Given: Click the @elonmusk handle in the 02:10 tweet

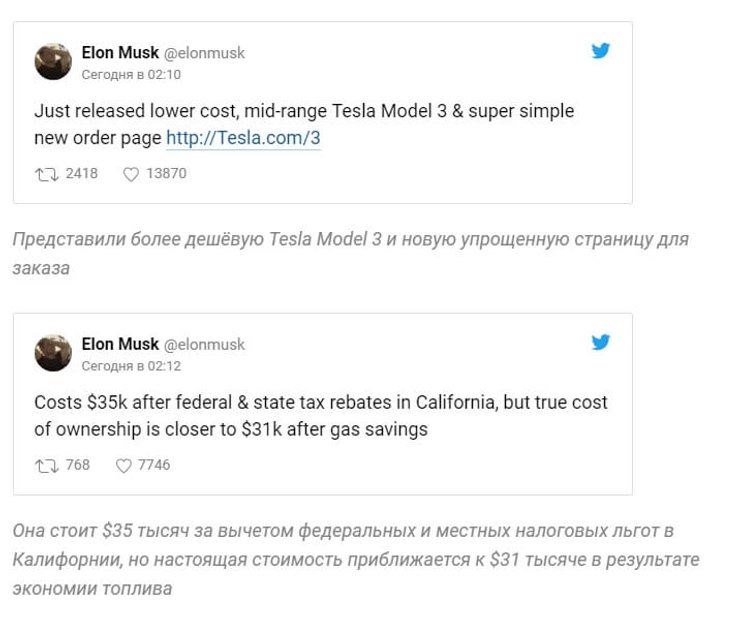Looking at the screenshot, I should (x=204, y=53).
